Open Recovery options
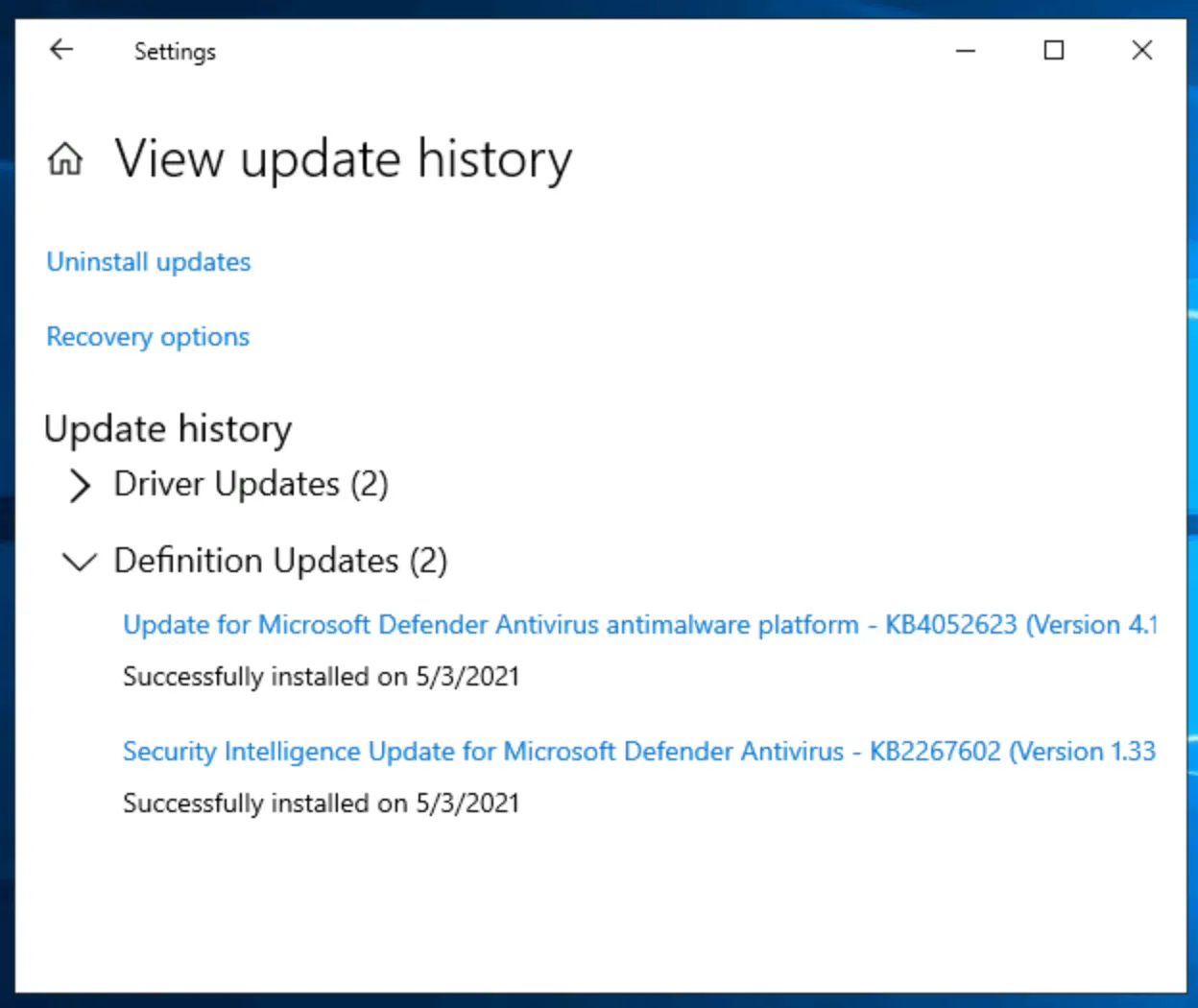The image size is (1198, 1008). coord(147,336)
